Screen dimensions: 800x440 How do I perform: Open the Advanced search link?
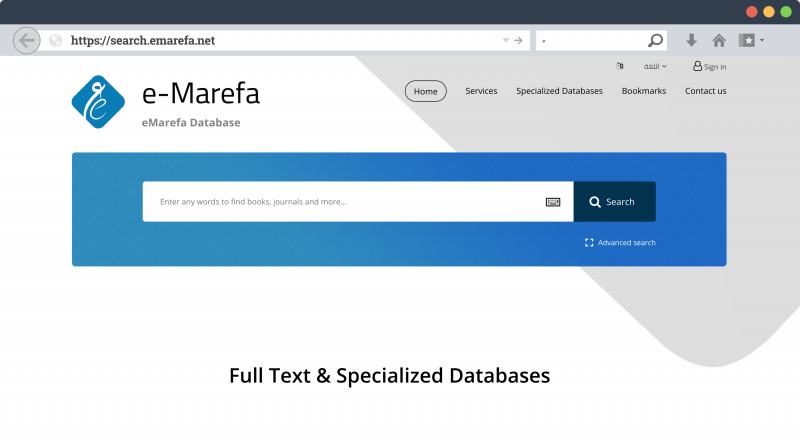pyautogui.click(x=626, y=243)
